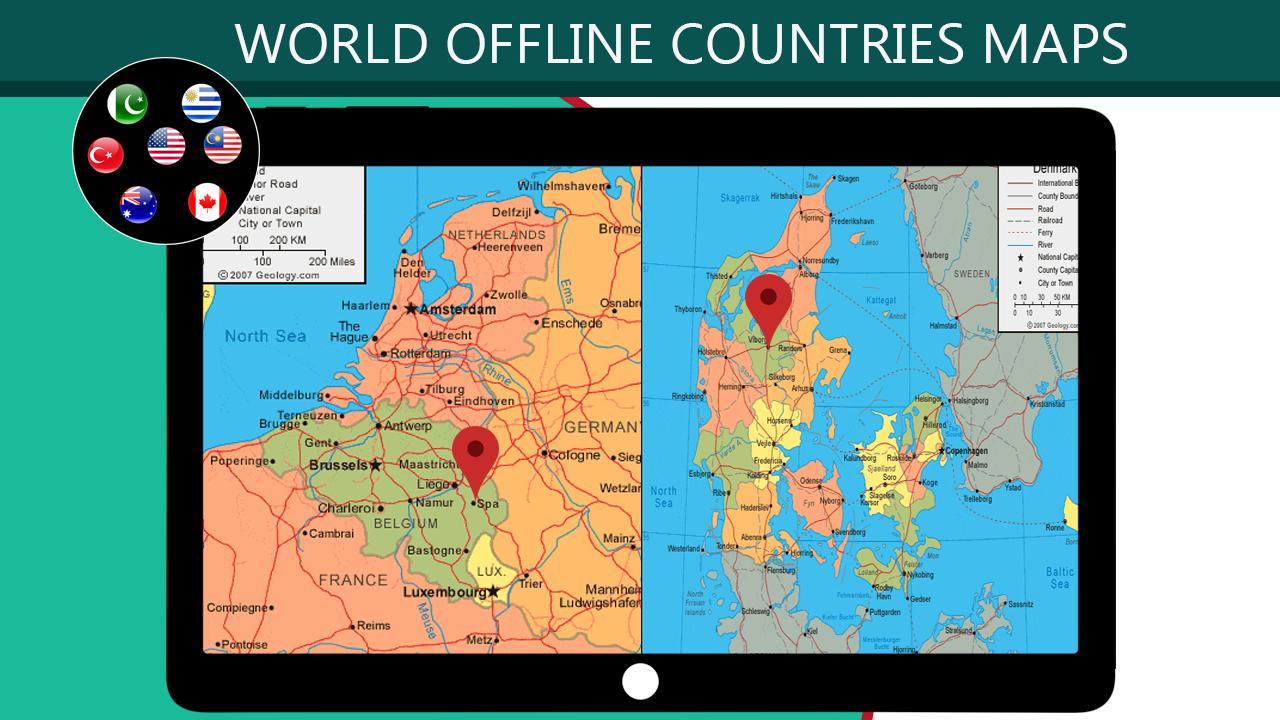The height and width of the screenshot is (720, 1280).
Task: Click the Charleroi city label
Action: [345, 508]
